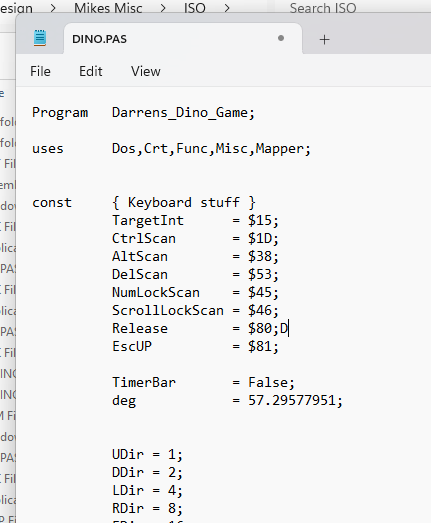Open the File menu

[40, 71]
